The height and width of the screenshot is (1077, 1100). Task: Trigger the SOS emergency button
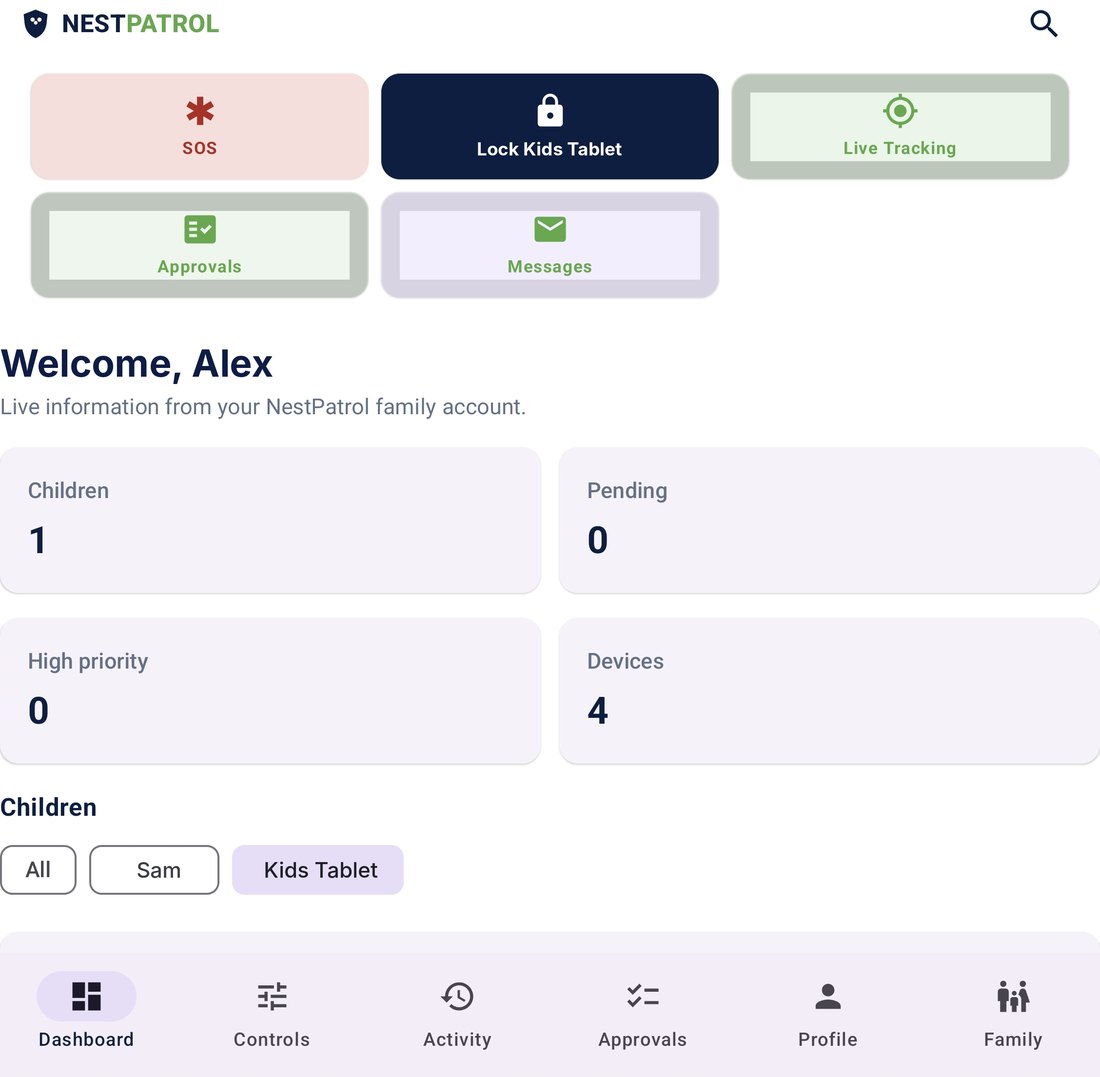tap(199, 126)
